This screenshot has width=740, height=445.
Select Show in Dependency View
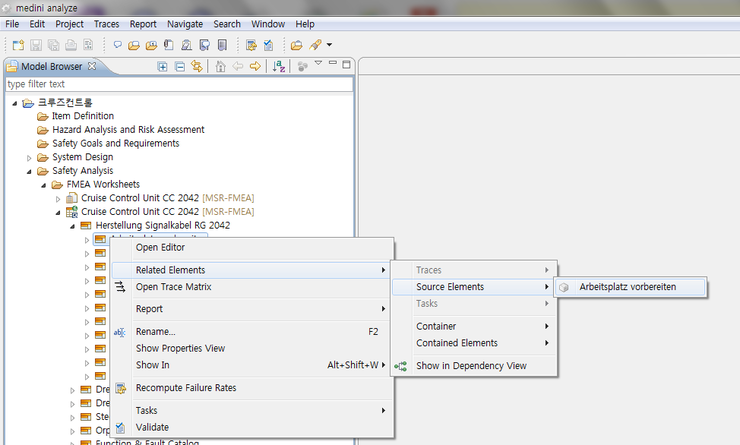click(x=471, y=366)
